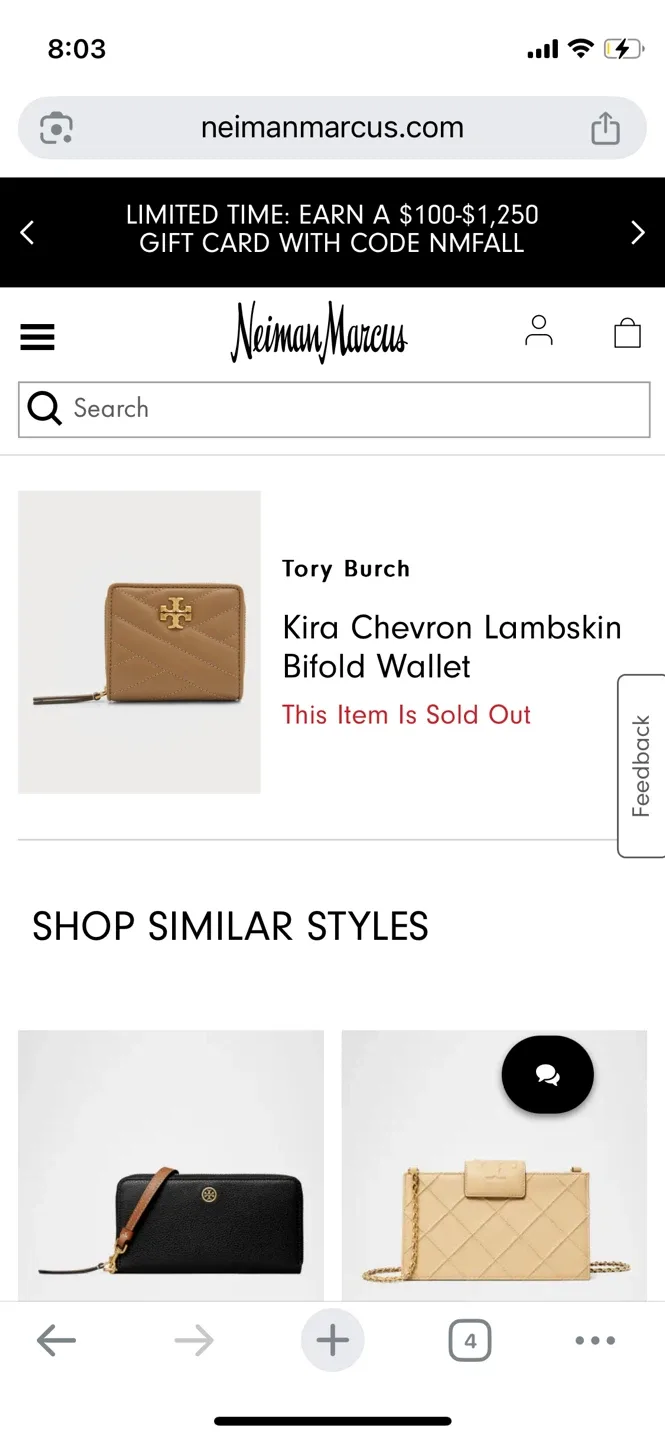The width and height of the screenshot is (665, 1440).
Task: View the tan wallet product thumbnail
Action: point(139,641)
